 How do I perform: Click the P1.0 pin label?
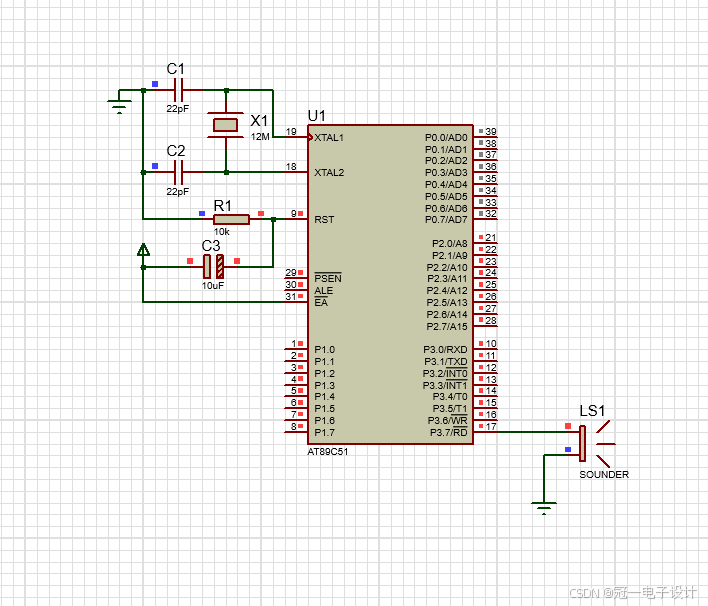pyautogui.click(x=324, y=350)
